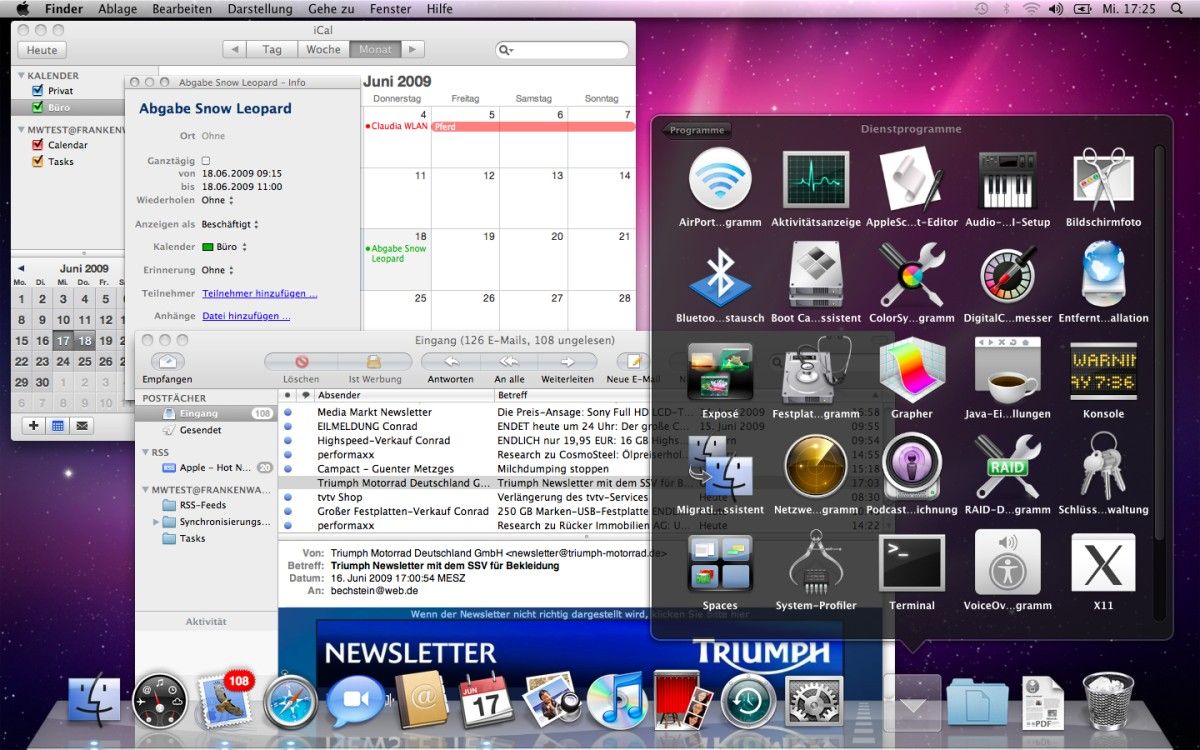This screenshot has width=1200, height=750.
Task: Open the Terminal utility icon
Action: point(911,563)
